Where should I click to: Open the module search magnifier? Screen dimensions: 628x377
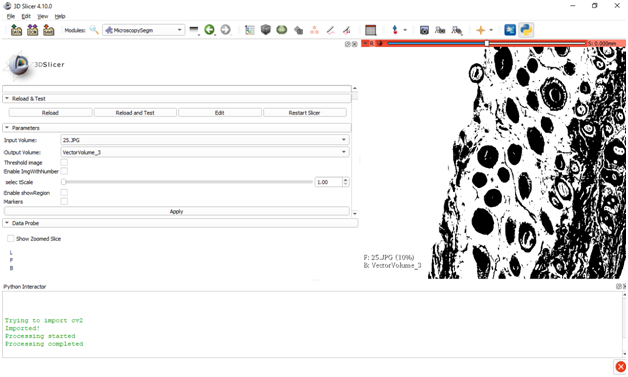pyautogui.click(x=94, y=30)
